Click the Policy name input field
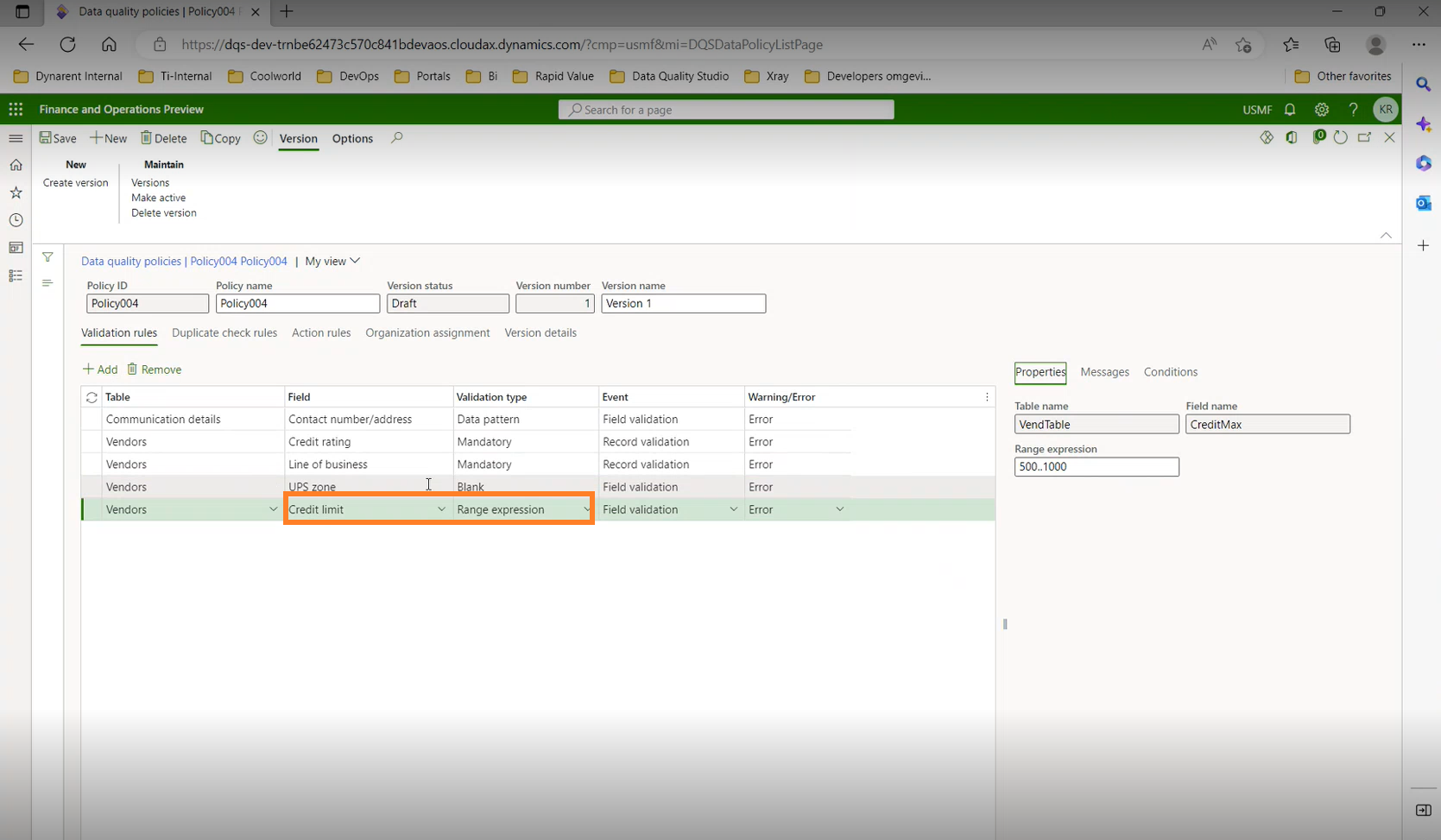 pyautogui.click(x=298, y=304)
